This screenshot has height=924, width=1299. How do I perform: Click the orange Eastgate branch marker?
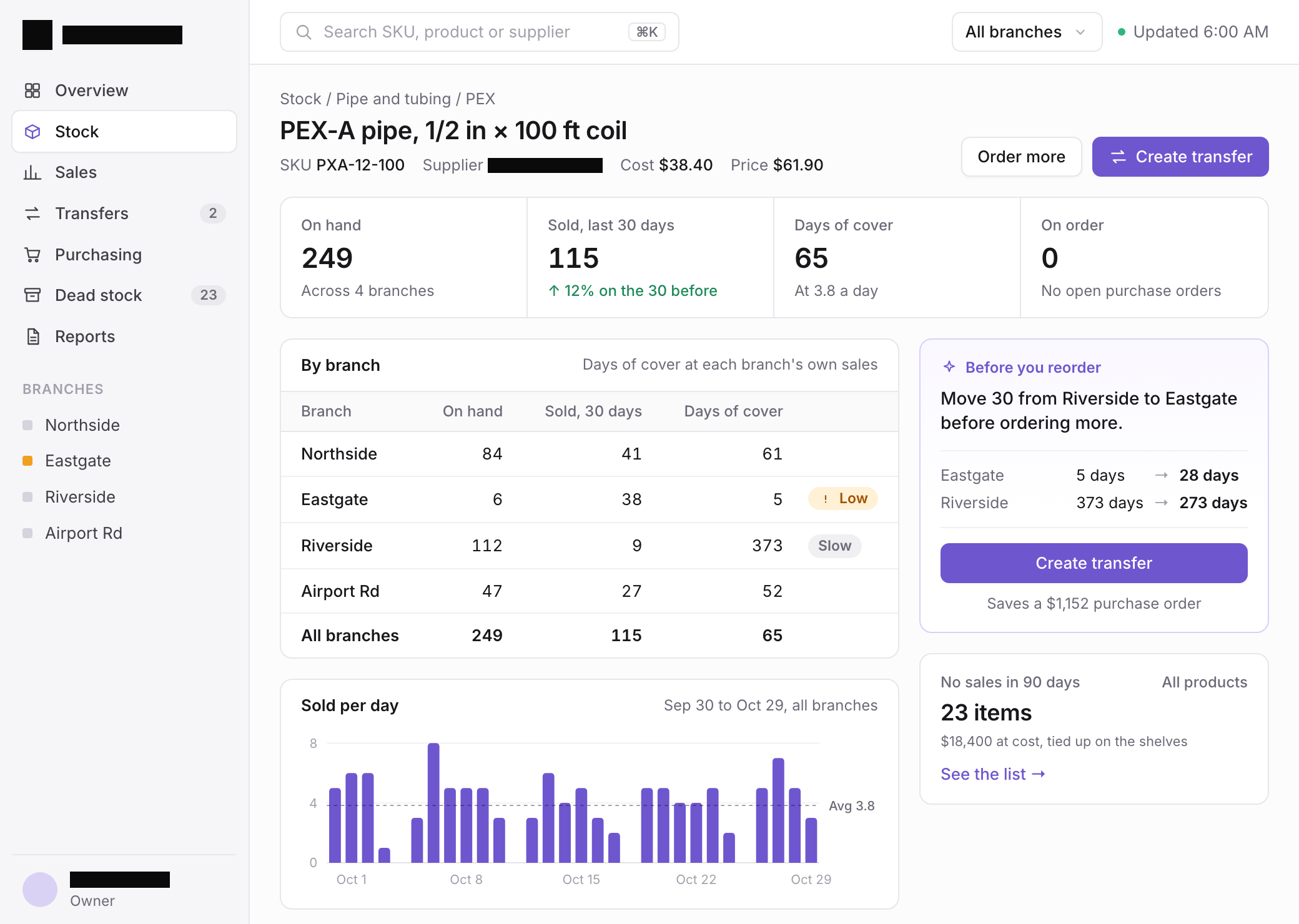(x=27, y=461)
